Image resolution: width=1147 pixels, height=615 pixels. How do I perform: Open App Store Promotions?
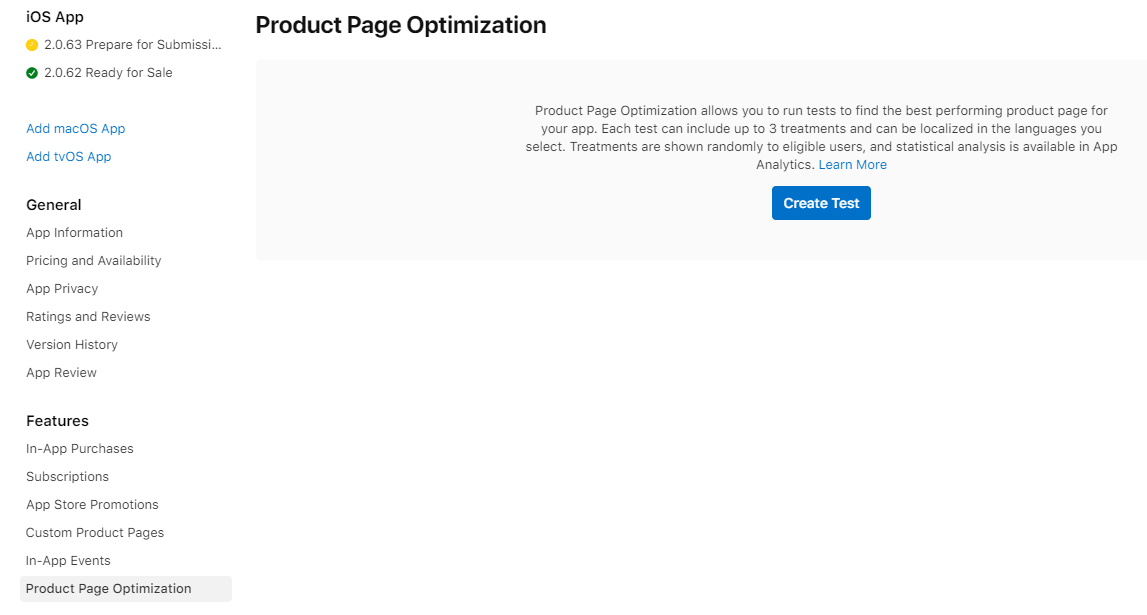coord(92,504)
